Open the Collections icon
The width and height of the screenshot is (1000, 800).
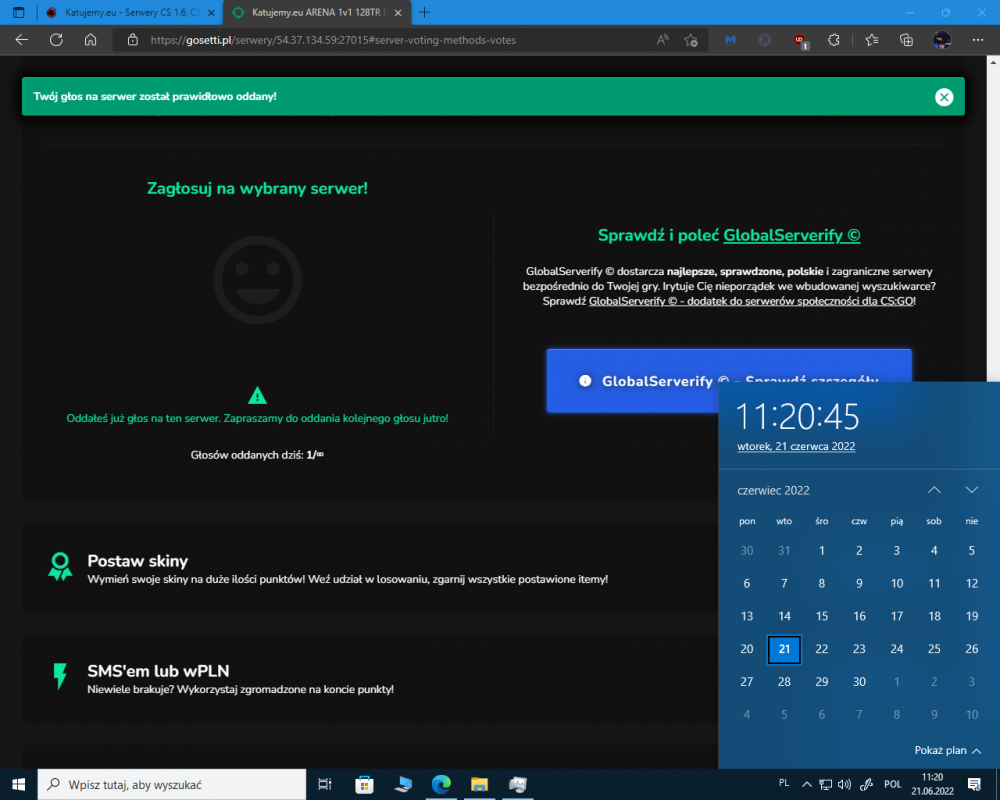coord(906,40)
